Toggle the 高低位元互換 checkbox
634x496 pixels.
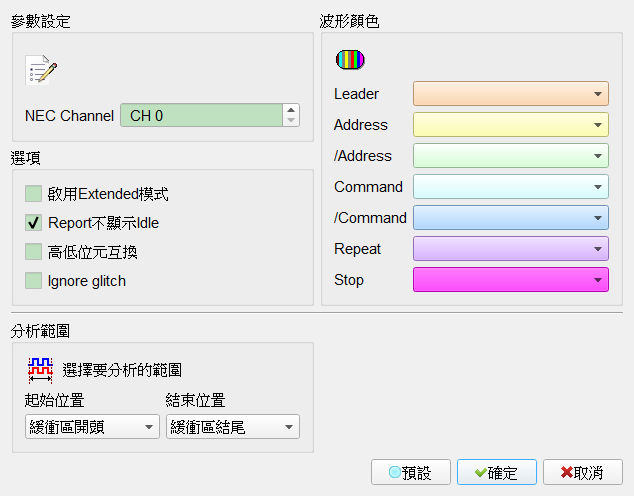coord(34,252)
